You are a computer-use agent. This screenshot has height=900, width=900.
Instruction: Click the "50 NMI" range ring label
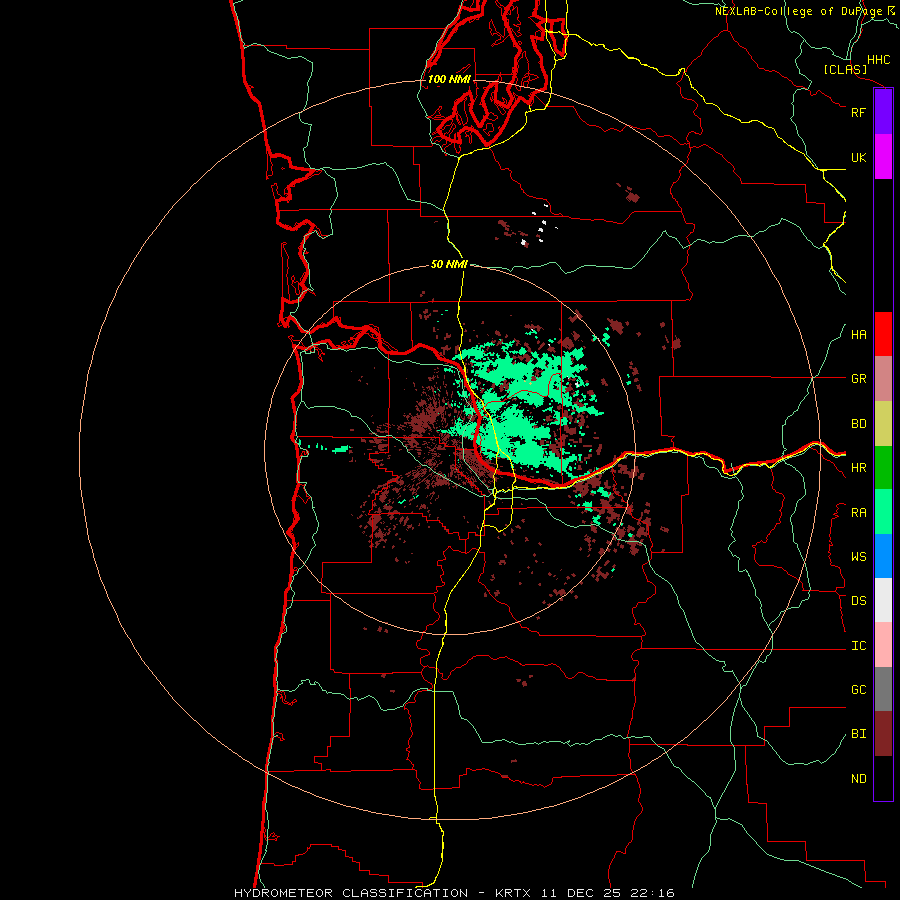click(449, 264)
